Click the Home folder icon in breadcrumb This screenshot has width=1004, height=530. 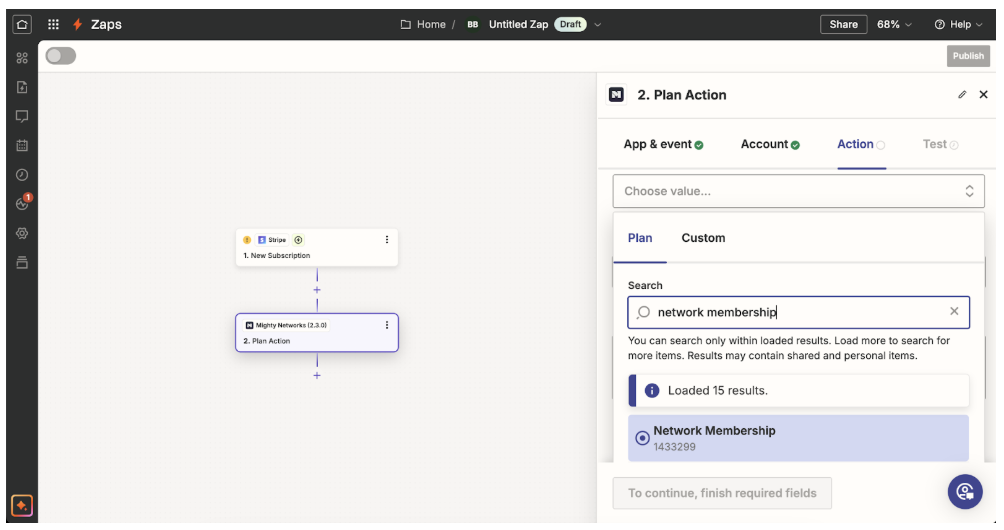[x=405, y=24]
